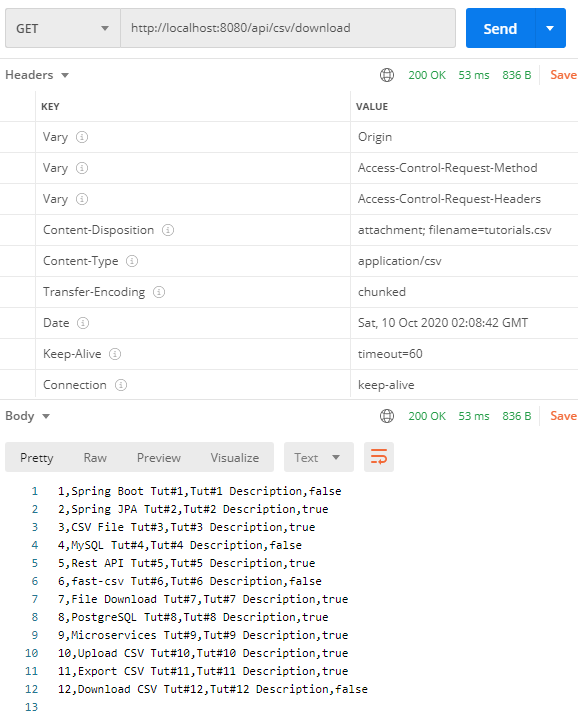
Task: Click the 836 B size in Headers bar
Action: [517, 75]
